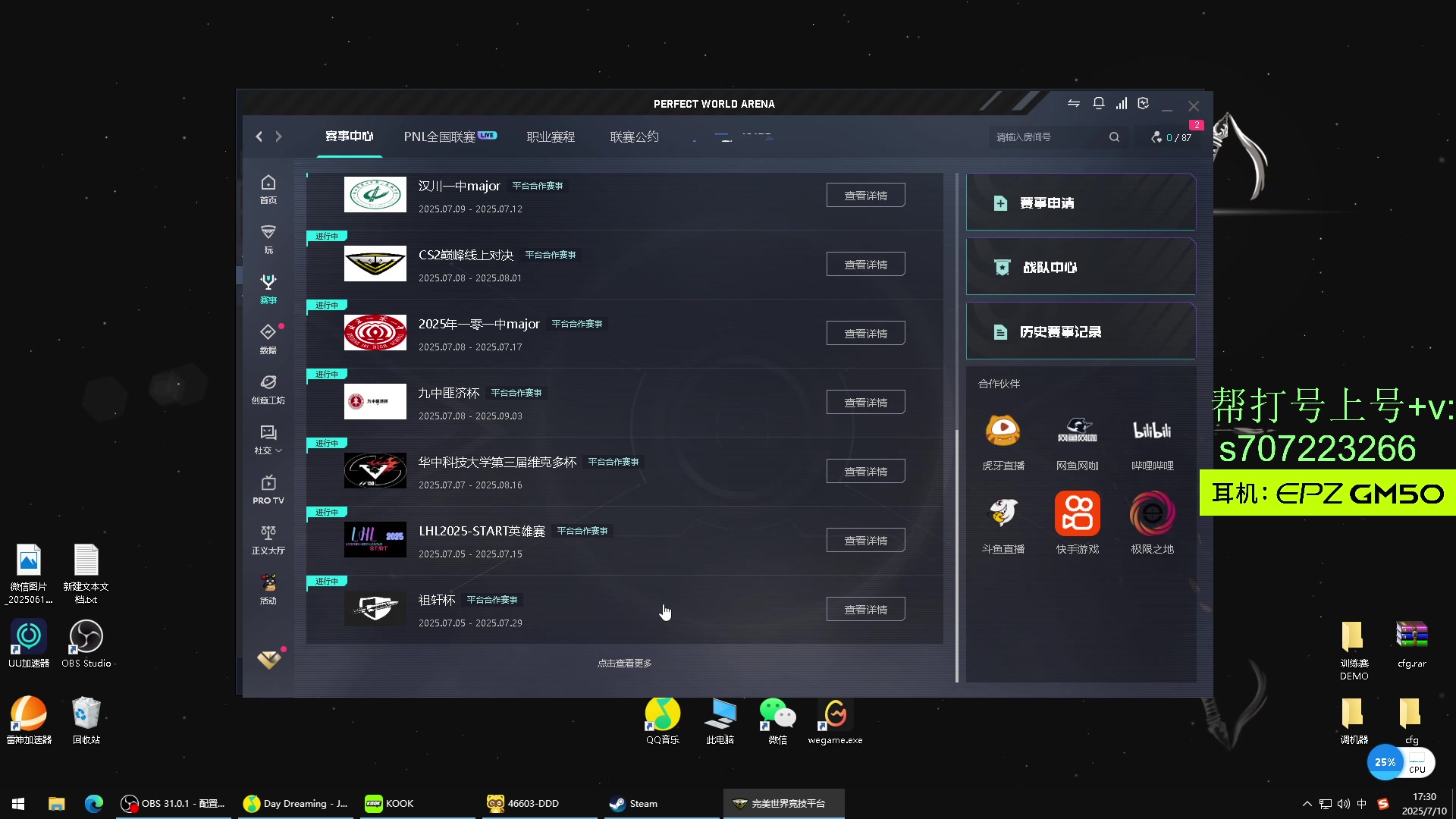View details for 华中科技大学第三届维克多杯

[x=865, y=472]
